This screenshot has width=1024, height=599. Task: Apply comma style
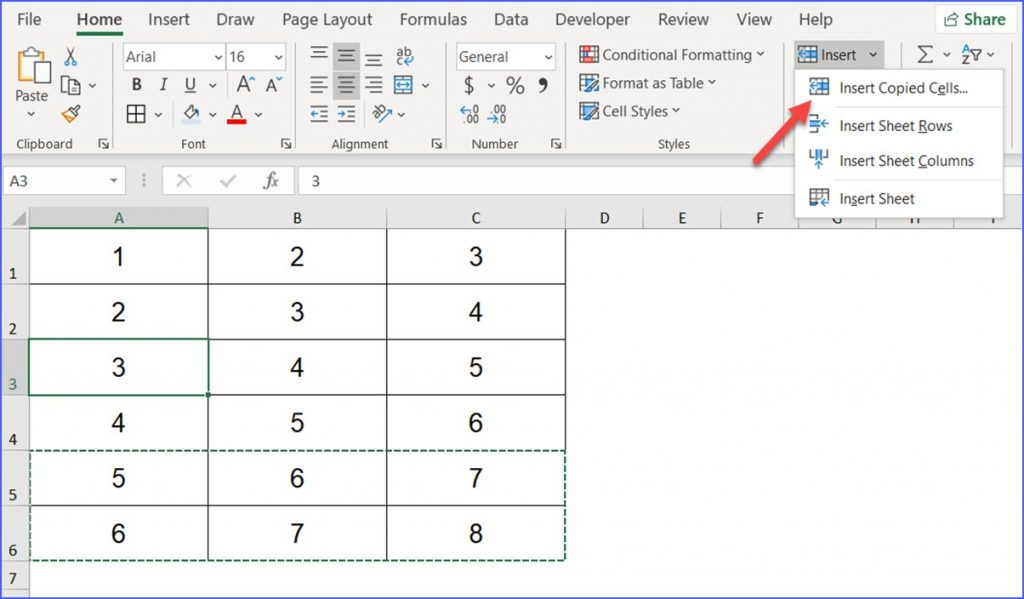543,85
